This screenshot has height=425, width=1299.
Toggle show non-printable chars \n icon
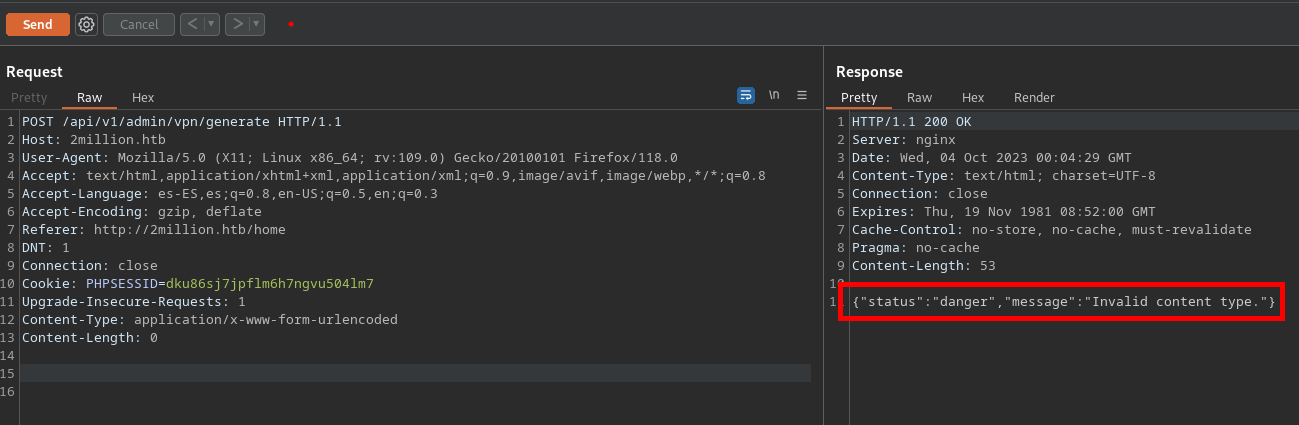pos(774,96)
